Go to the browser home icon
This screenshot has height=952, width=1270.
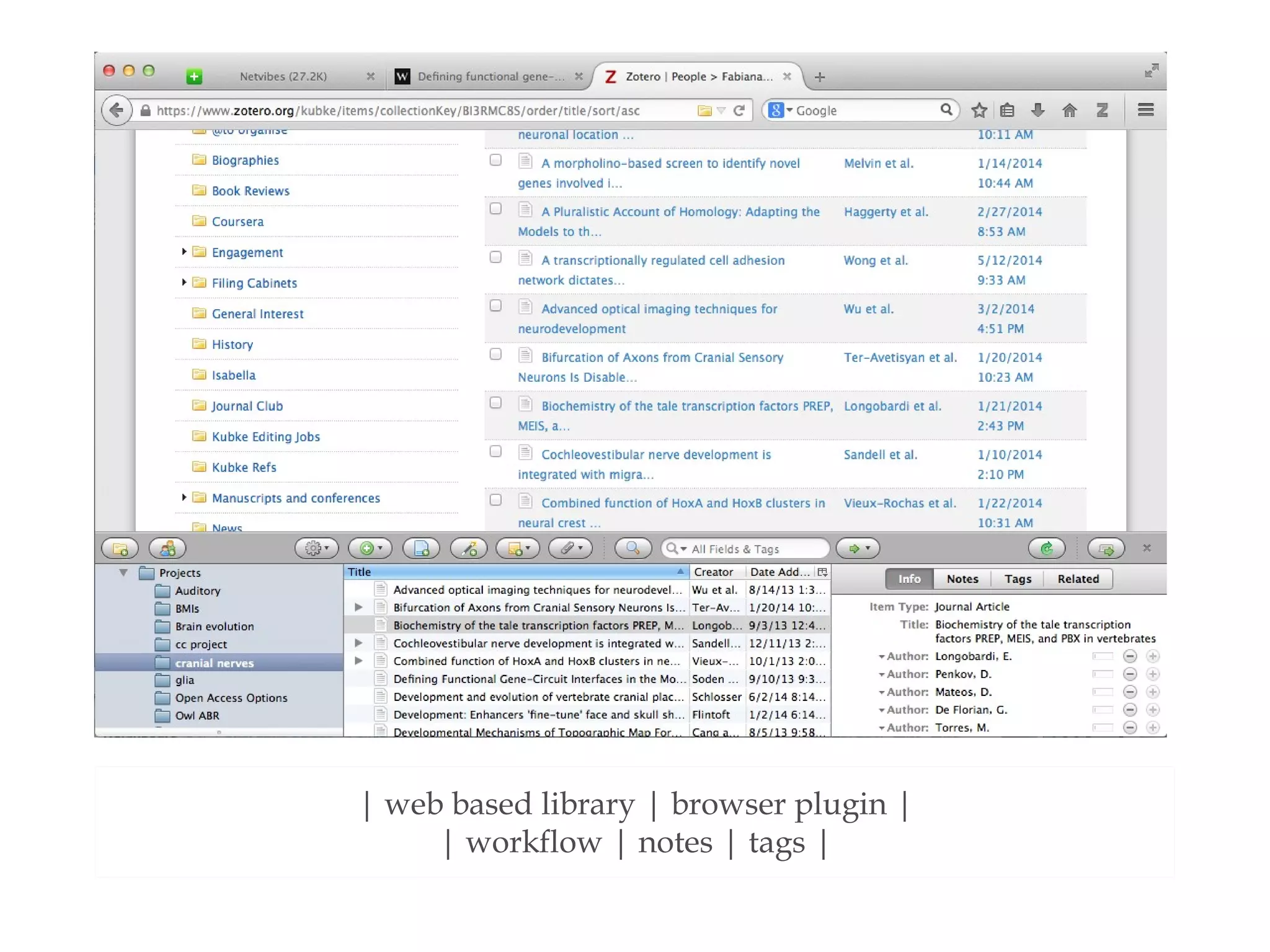[1069, 110]
